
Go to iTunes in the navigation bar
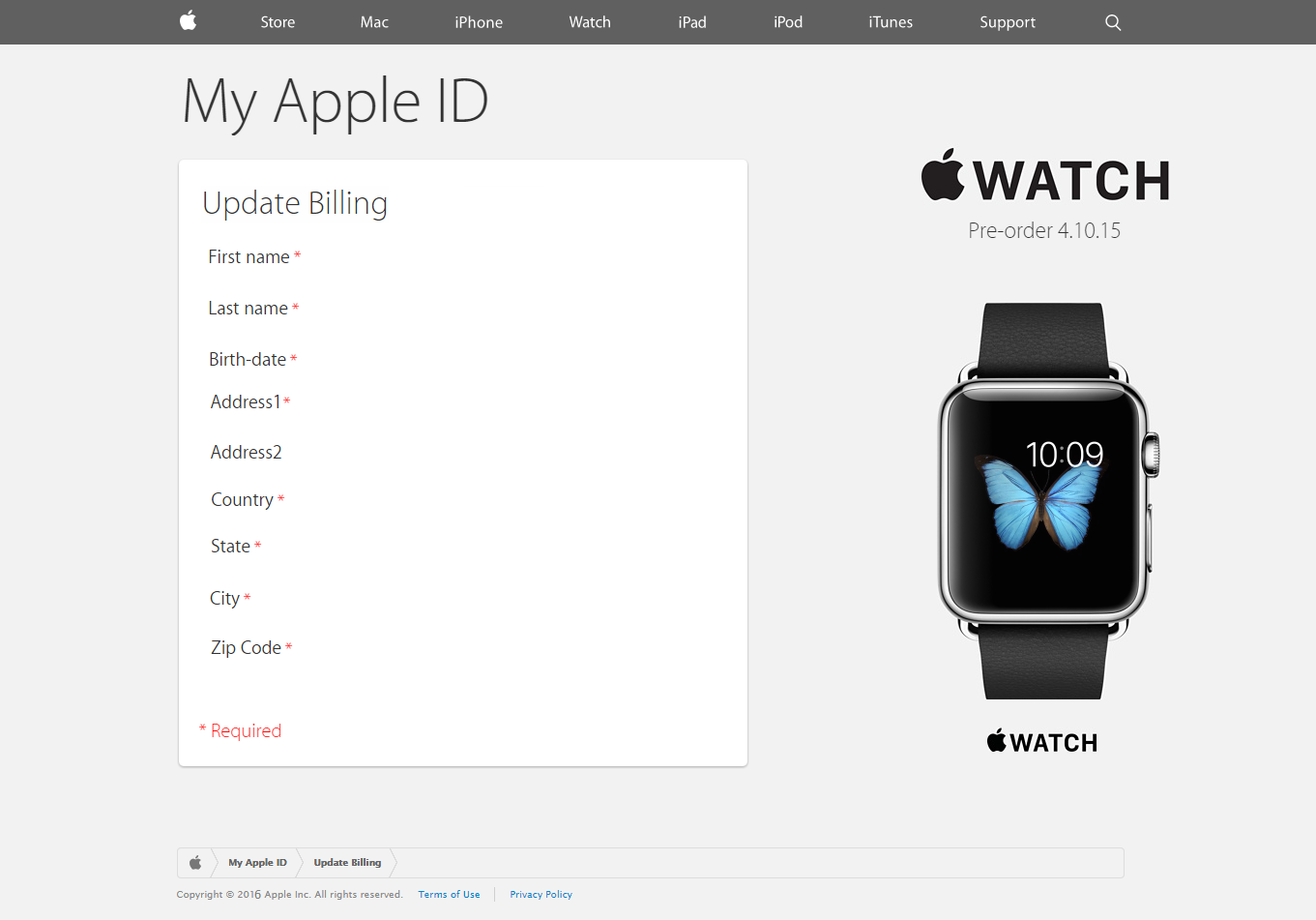[891, 22]
